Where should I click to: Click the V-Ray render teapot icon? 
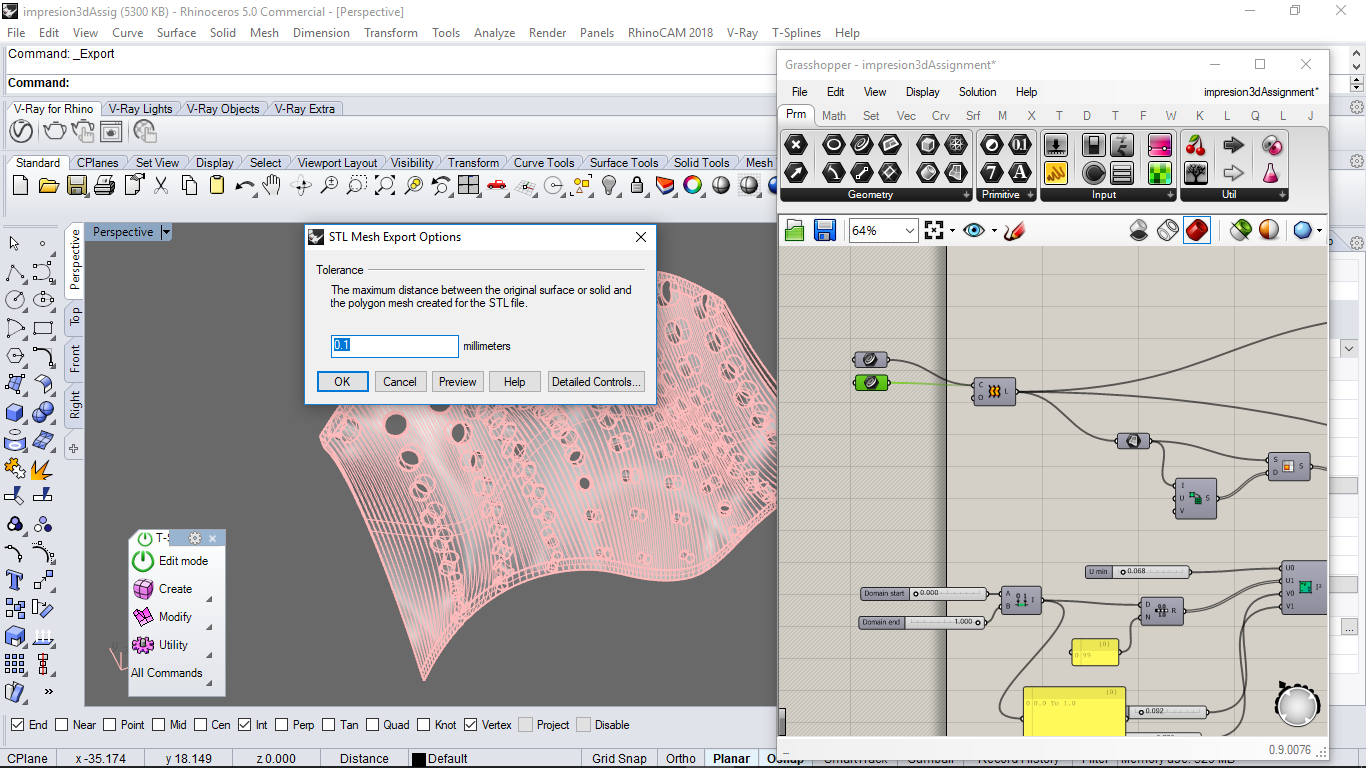(x=53, y=132)
